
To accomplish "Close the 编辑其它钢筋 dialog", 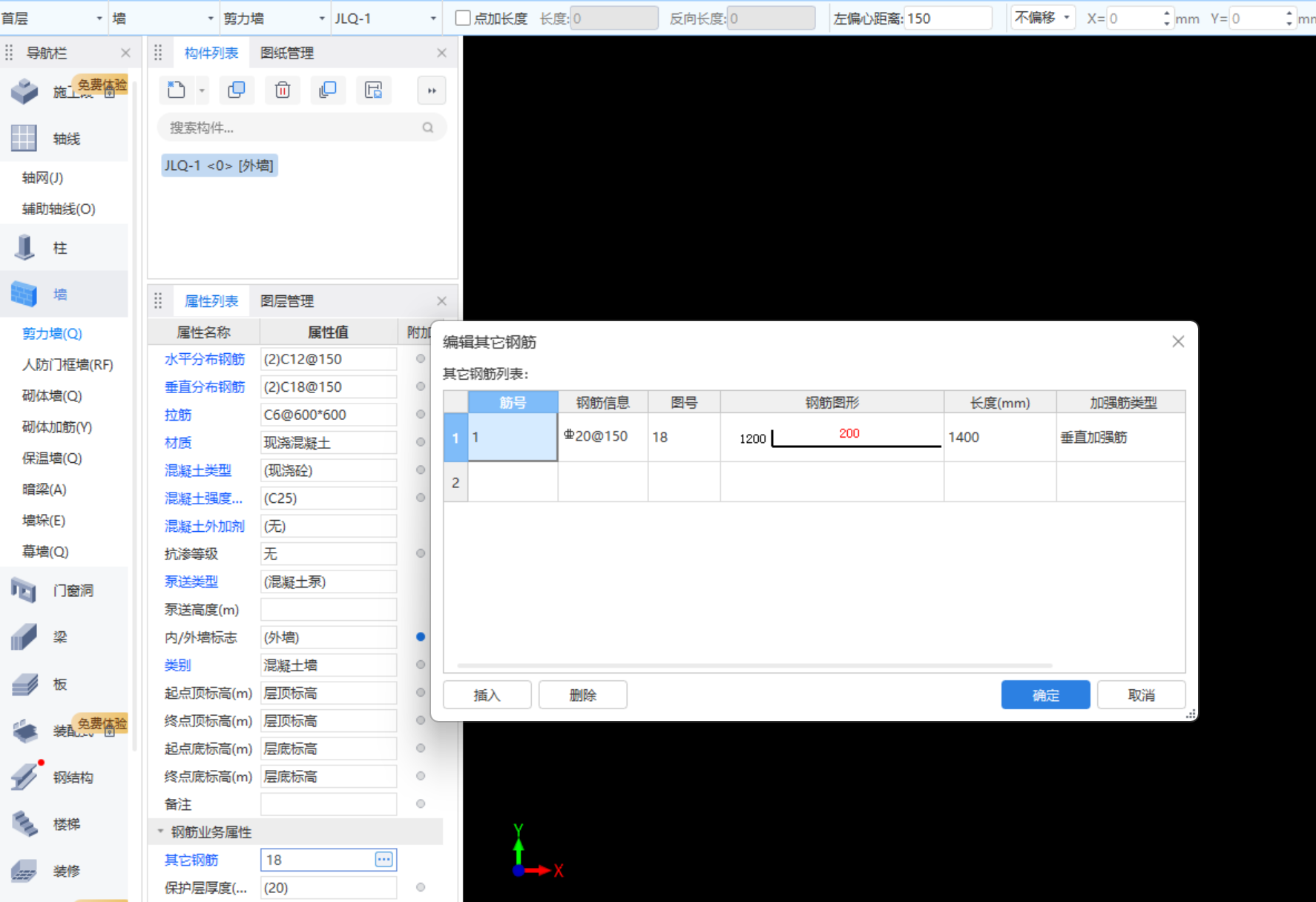I will (1178, 341).
